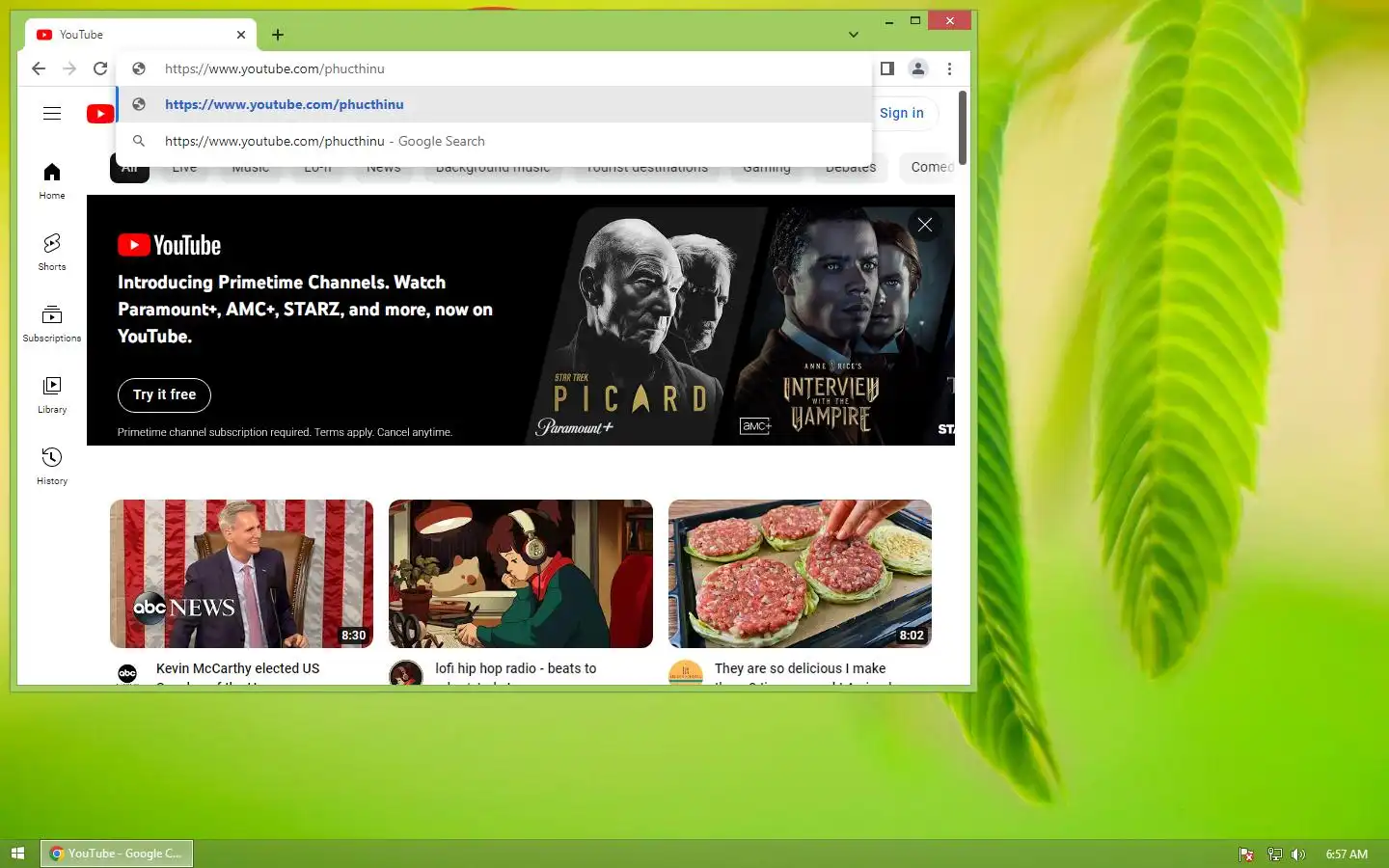The image size is (1389, 868).
Task: Expand the tab search chevron
Action: [854, 35]
